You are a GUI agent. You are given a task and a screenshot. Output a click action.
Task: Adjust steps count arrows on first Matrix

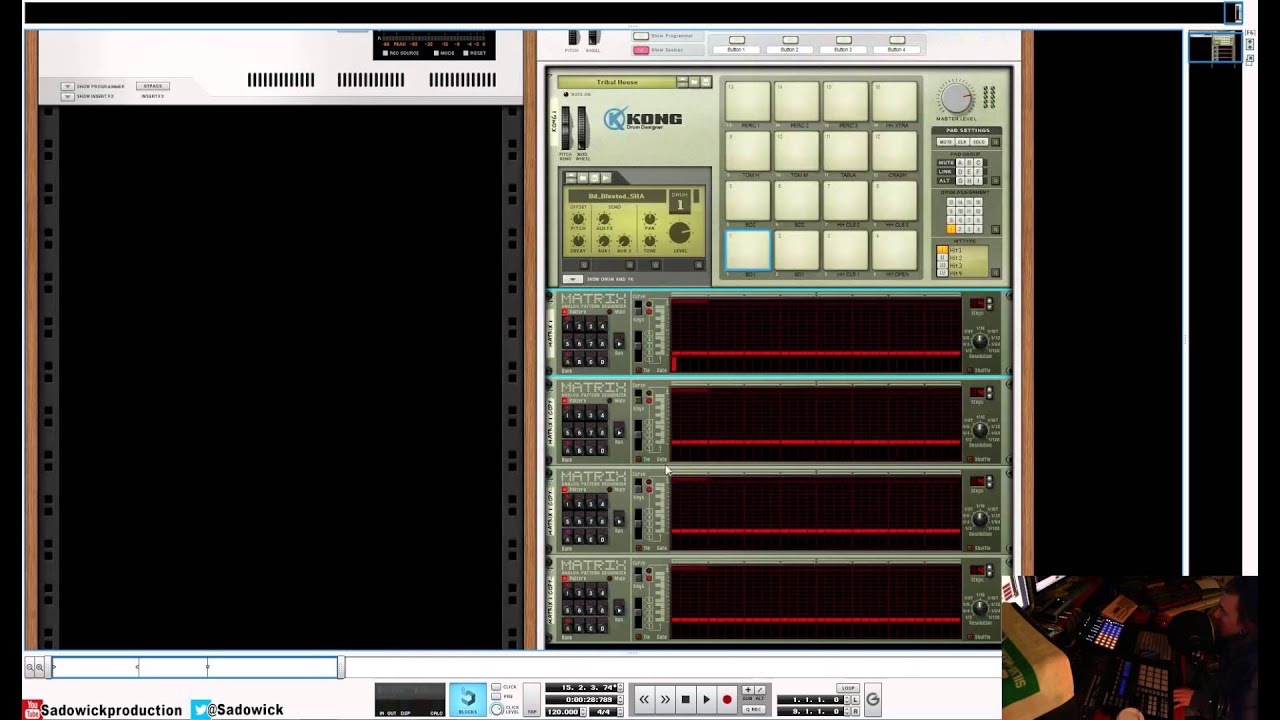point(990,304)
